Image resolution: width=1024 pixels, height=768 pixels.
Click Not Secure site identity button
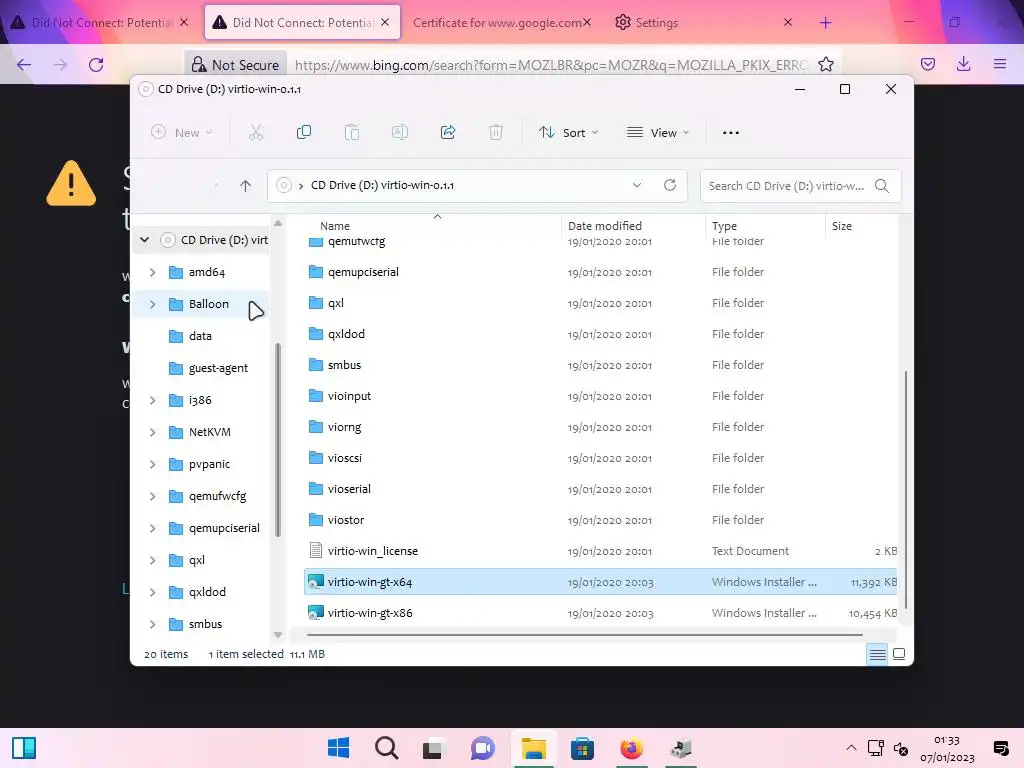[235, 65]
